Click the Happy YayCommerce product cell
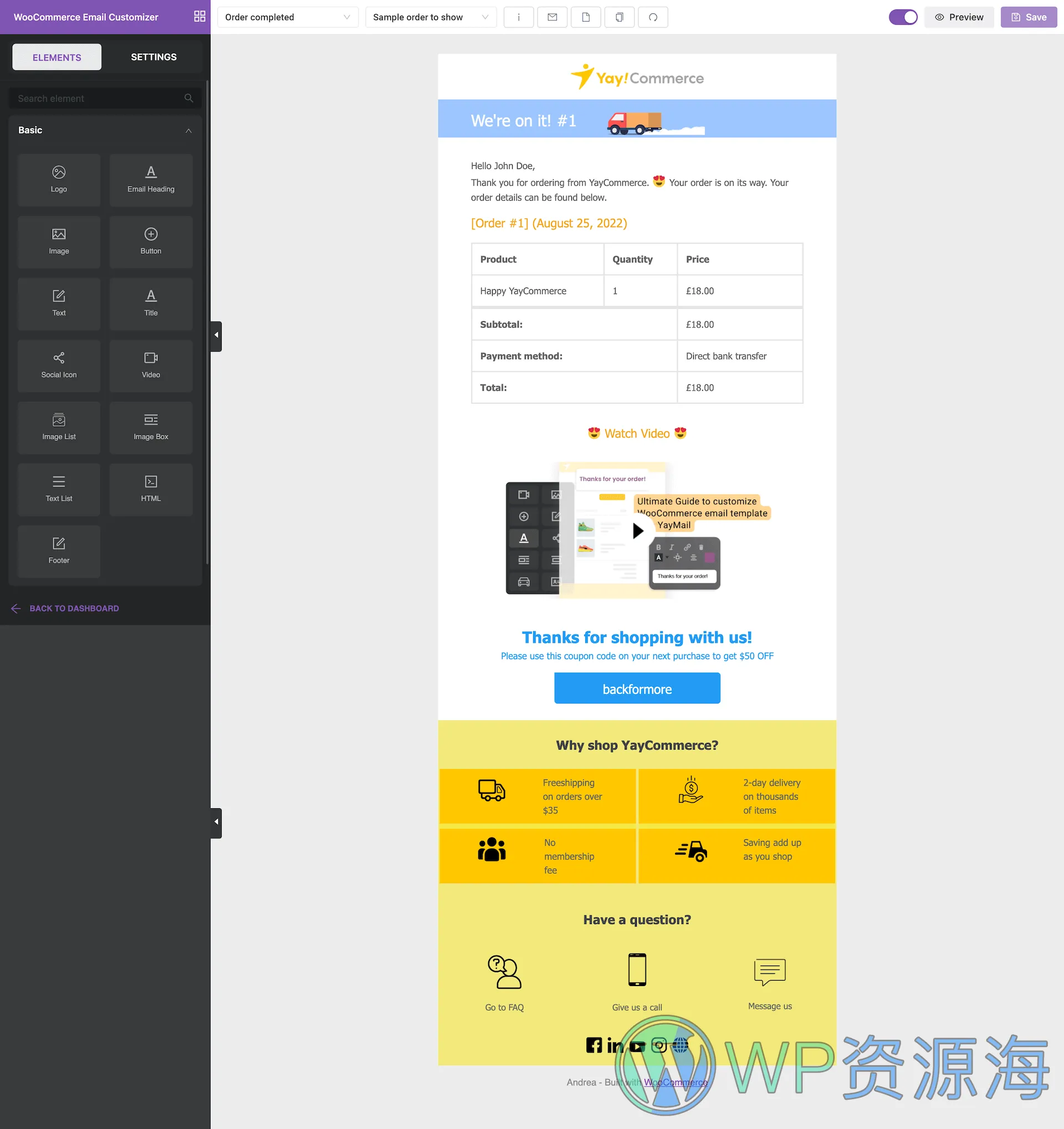 [538, 291]
